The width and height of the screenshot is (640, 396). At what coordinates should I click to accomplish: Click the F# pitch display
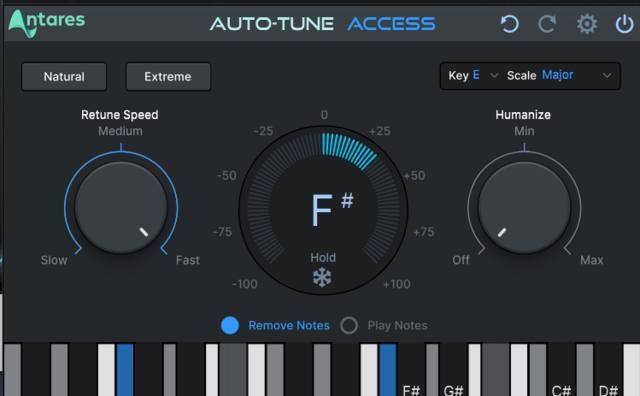click(x=332, y=209)
